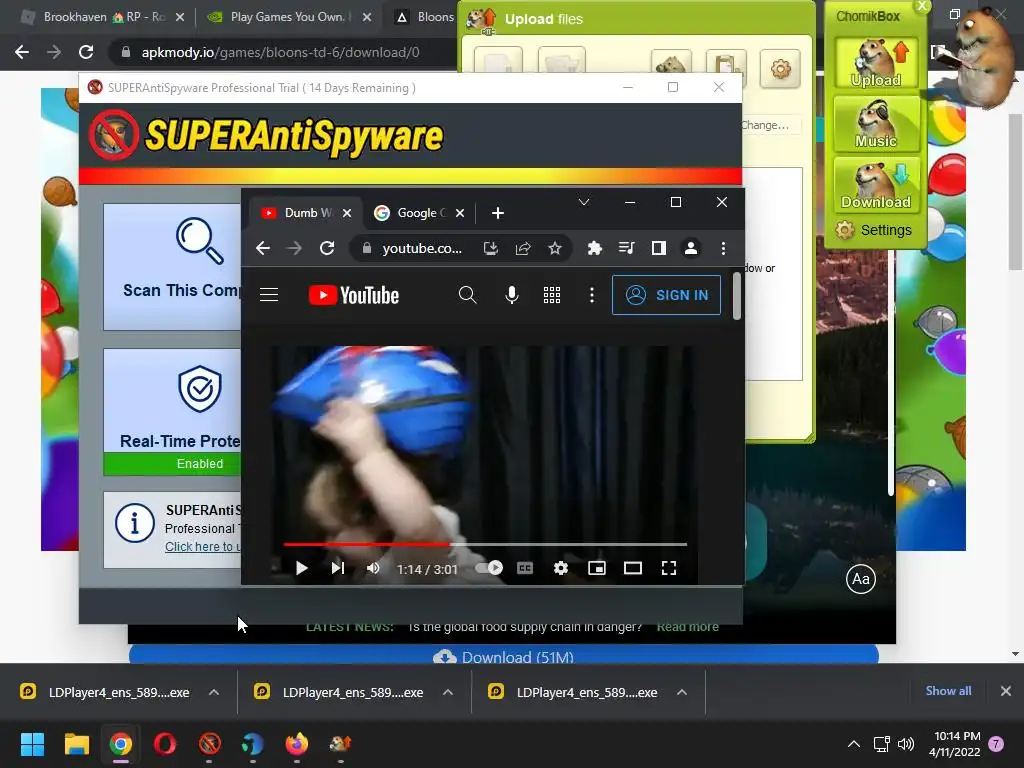Close the Google tab
The height and width of the screenshot is (768, 1024).
click(x=460, y=213)
